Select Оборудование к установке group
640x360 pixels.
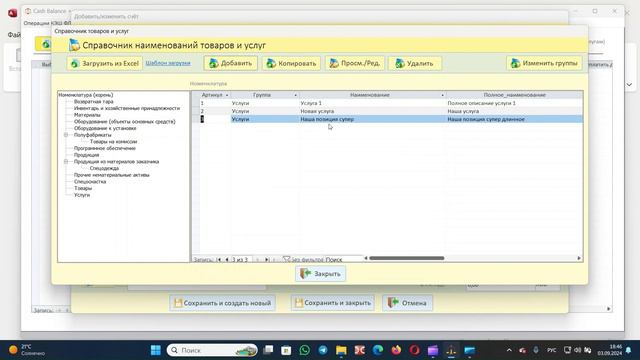coord(105,128)
